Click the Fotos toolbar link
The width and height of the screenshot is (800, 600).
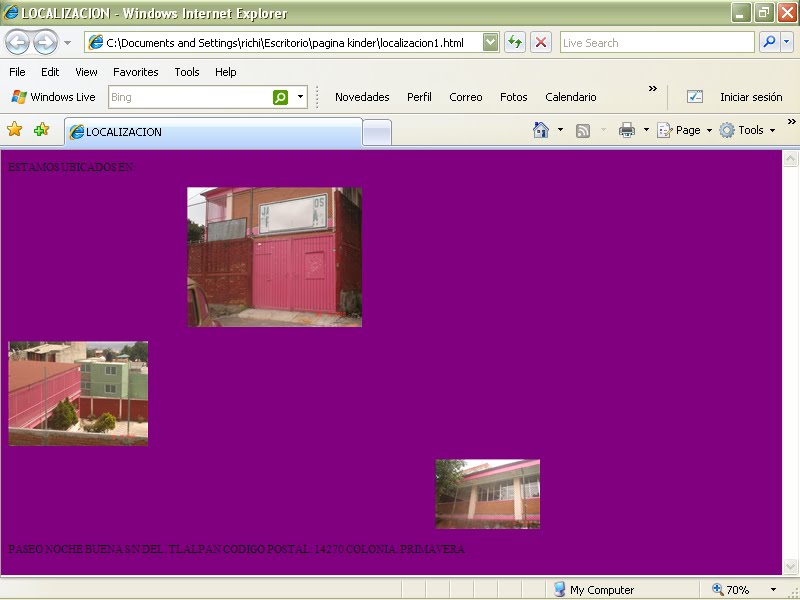click(514, 97)
